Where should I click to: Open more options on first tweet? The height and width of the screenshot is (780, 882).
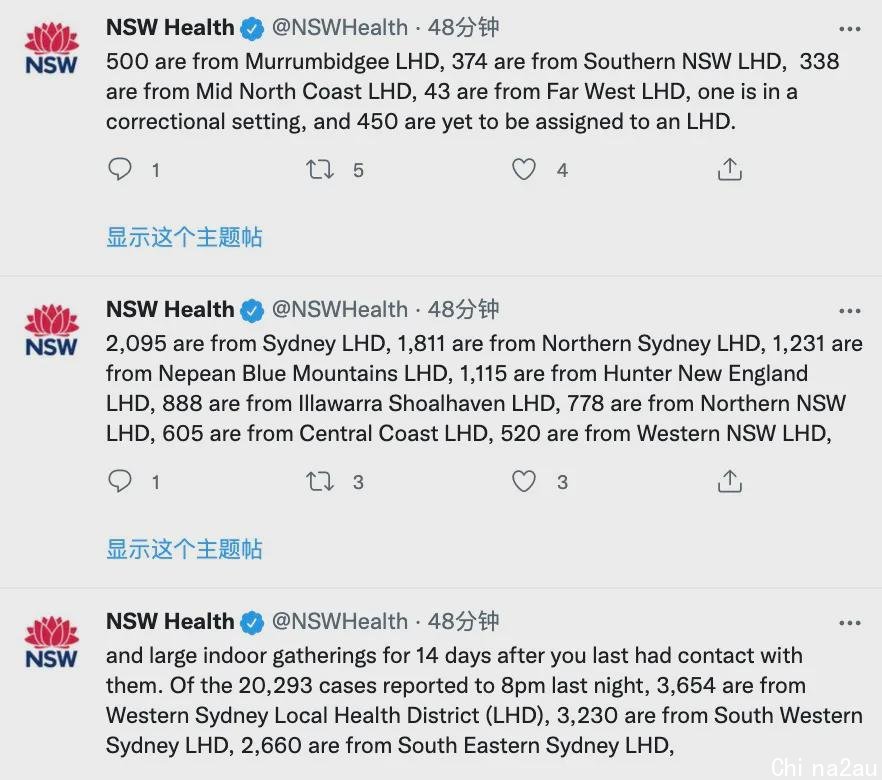pyautogui.click(x=849, y=29)
